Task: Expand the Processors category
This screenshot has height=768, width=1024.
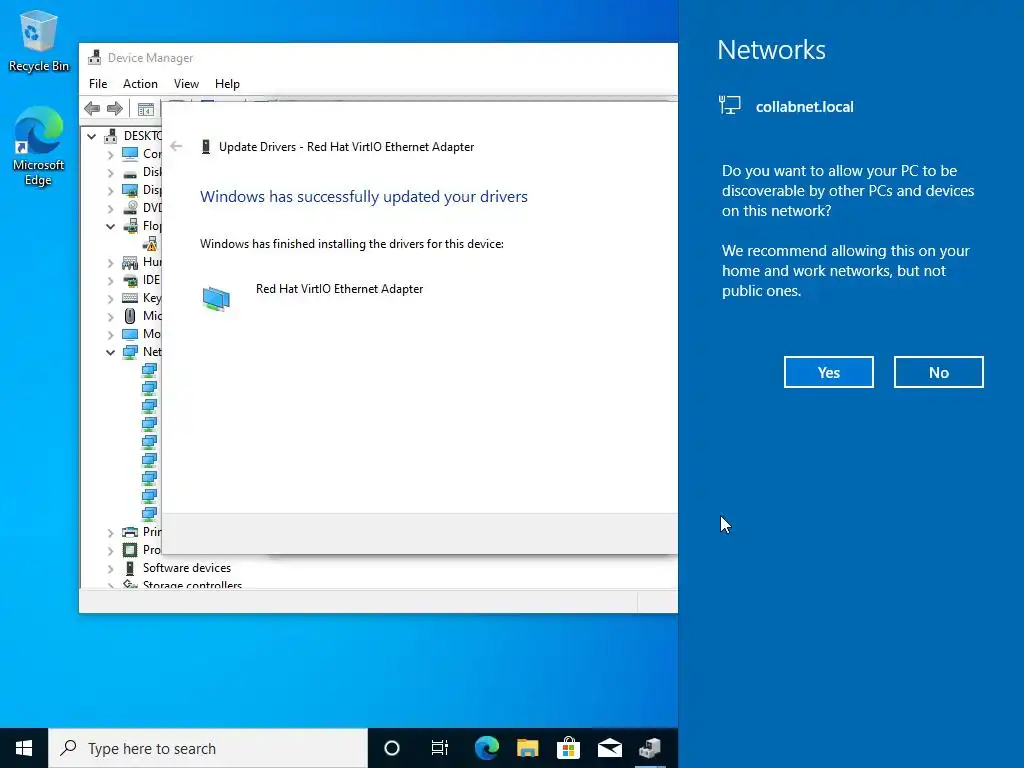Action: (110, 550)
